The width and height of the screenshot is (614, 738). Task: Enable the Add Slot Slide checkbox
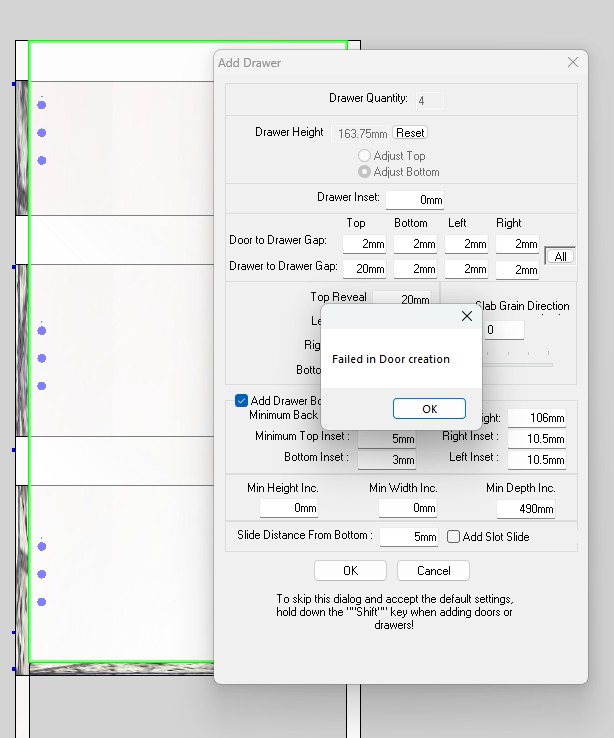pos(454,537)
